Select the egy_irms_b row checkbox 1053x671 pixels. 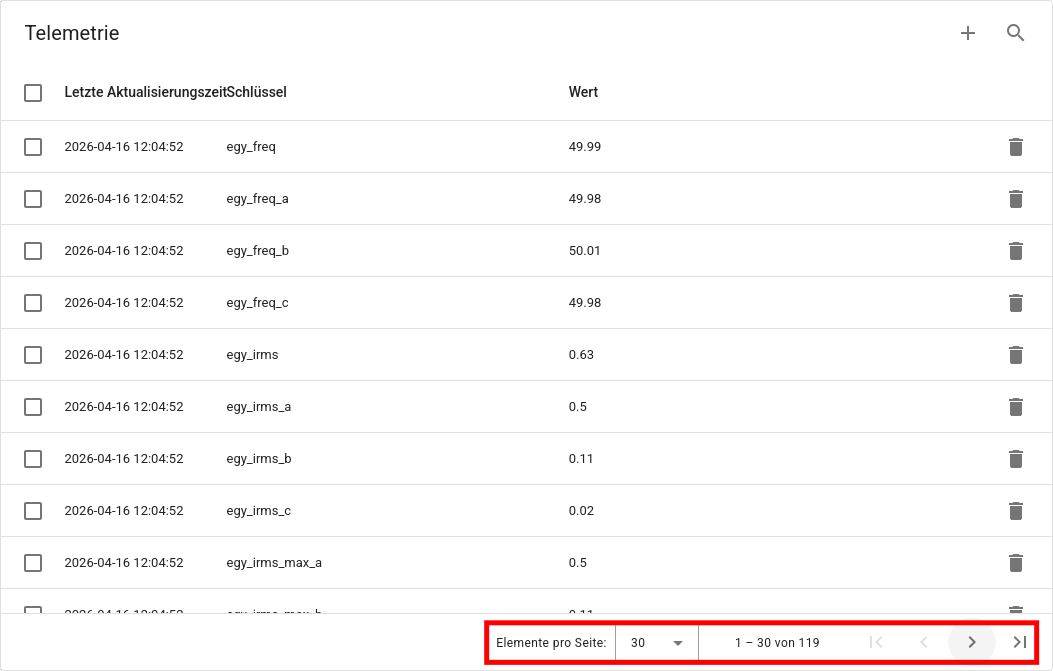(x=33, y=459)
